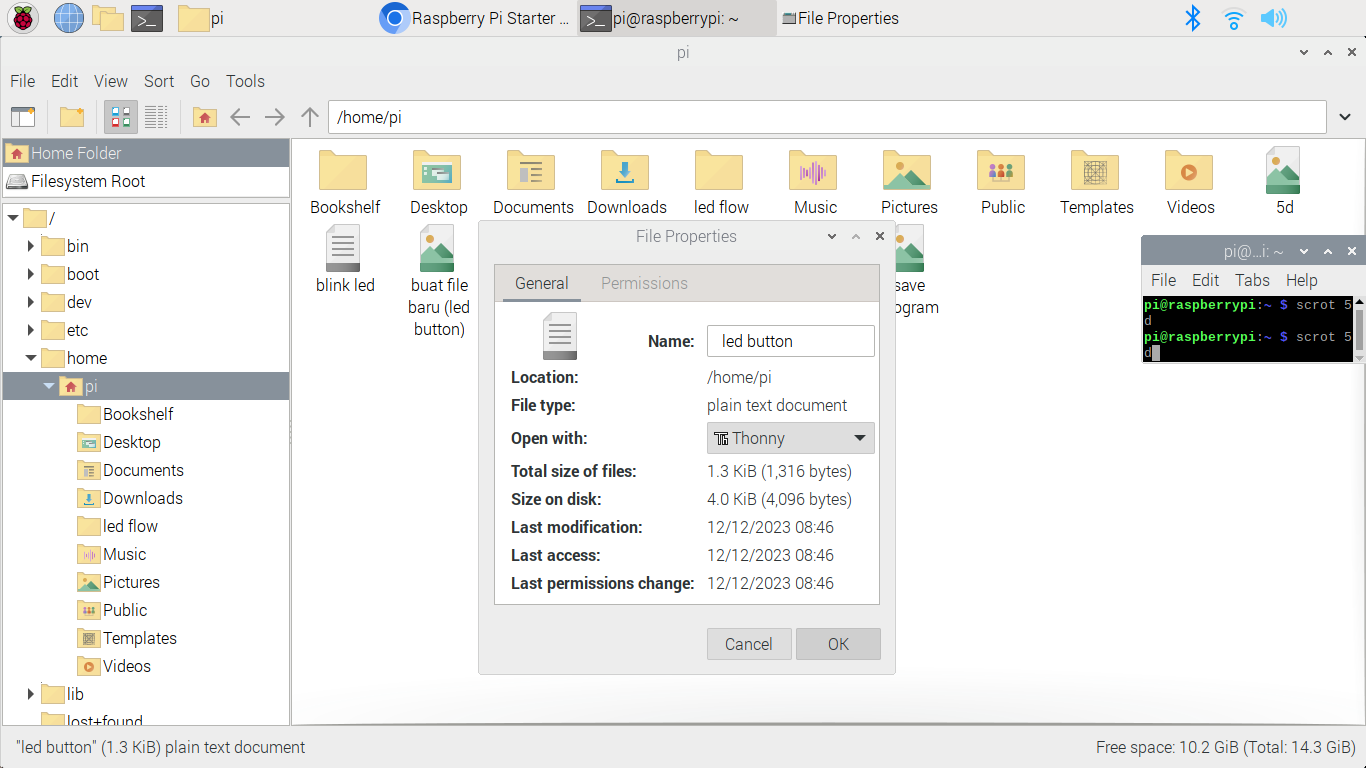Confirm File Properties with OK
Screen dimensions: 1366x768
[838, 644]
